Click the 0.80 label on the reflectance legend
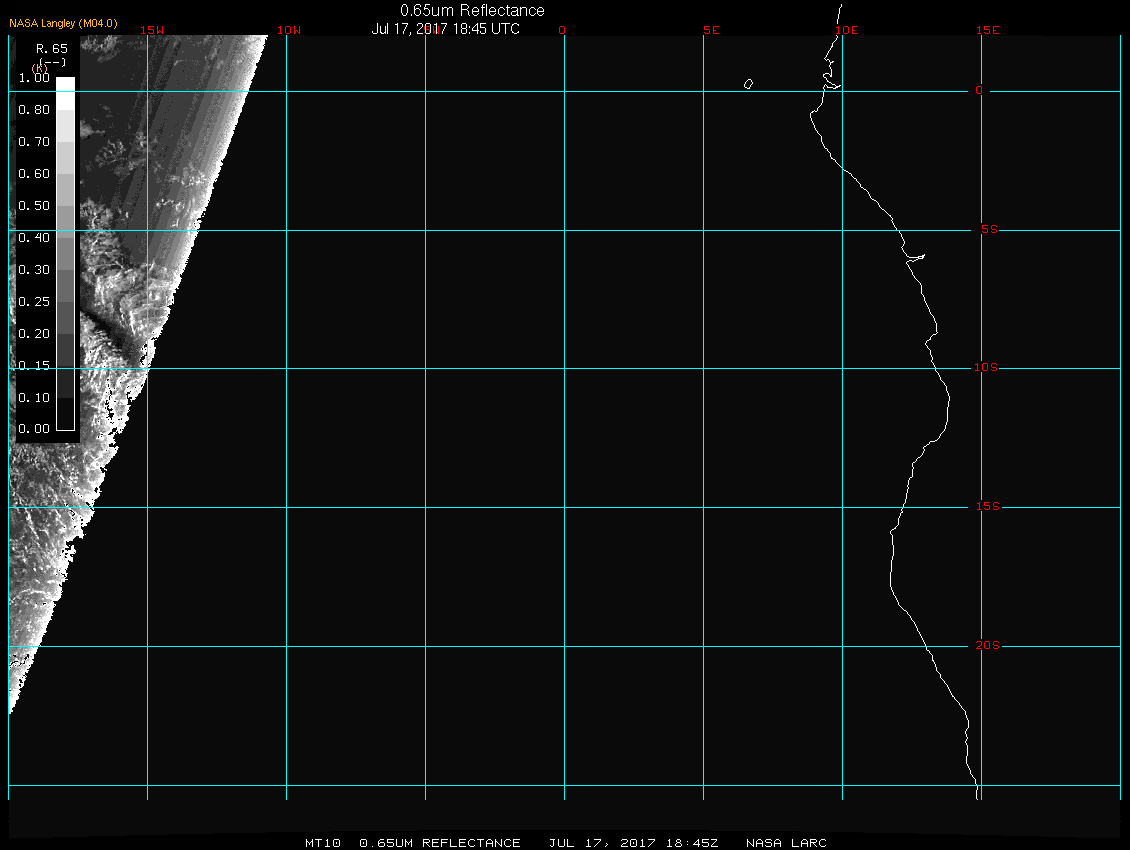The width and height of the screenshot is (1130, 850). pyautogui.click(x=34, y=110)
